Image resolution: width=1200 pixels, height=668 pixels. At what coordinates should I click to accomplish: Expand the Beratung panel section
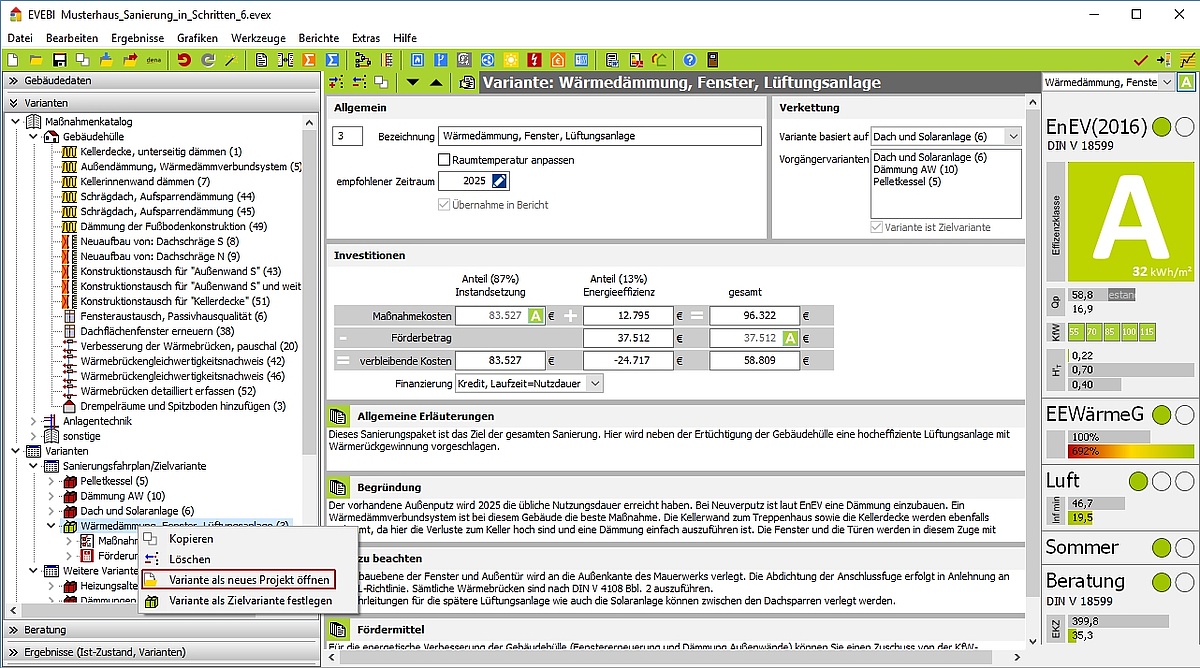click(160, 630)
